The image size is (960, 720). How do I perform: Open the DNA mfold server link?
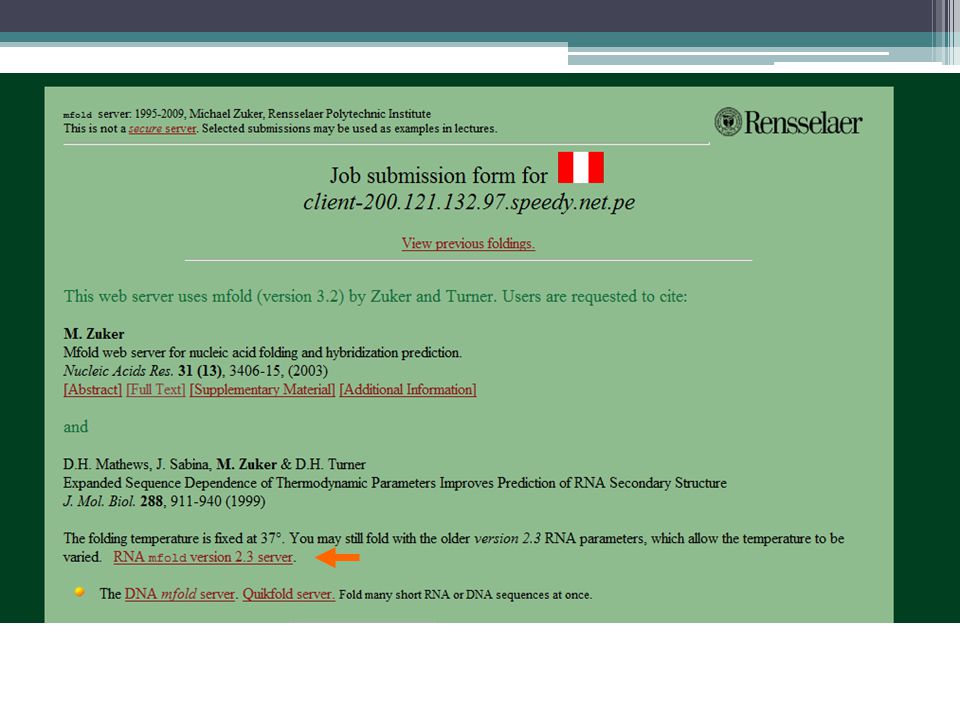(x=179, y=594)
